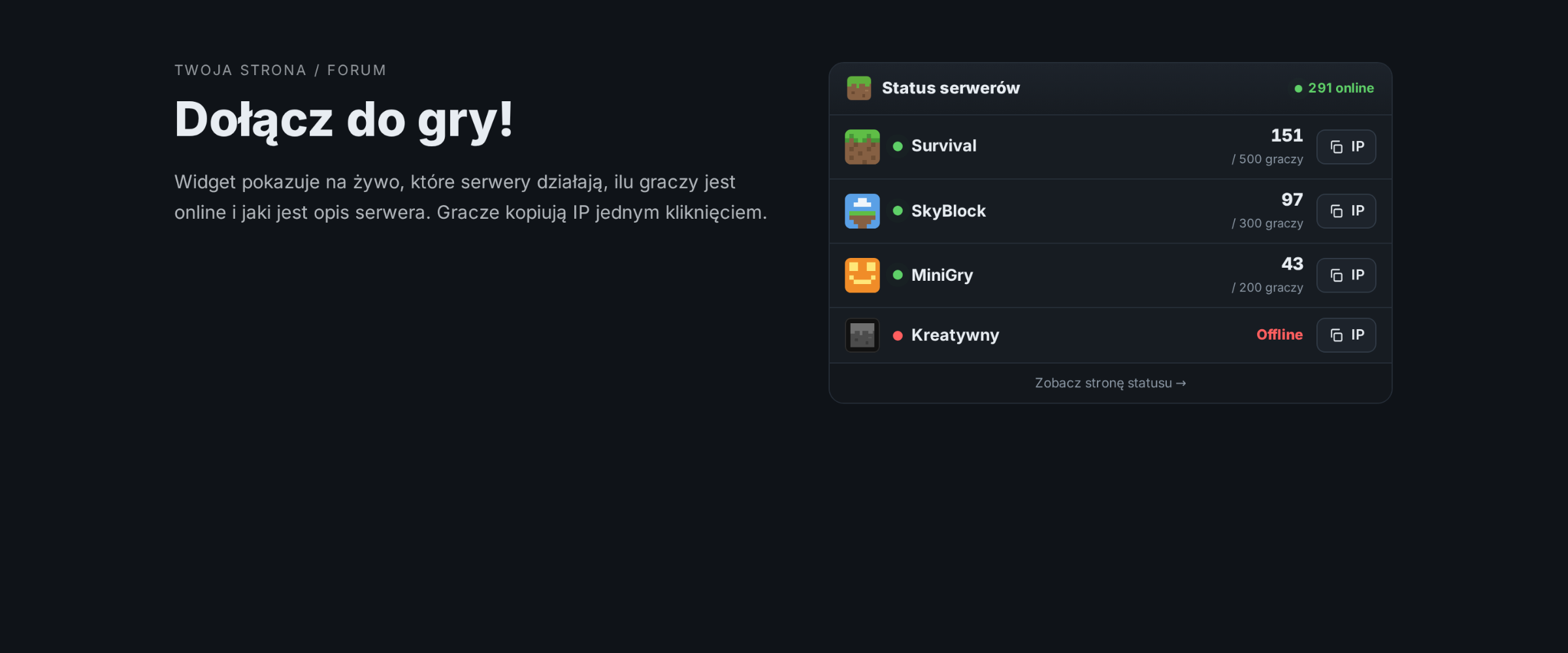Click the MiniGry server name
The width and height of the screenshot is (1568, 653).
[942, 275]
